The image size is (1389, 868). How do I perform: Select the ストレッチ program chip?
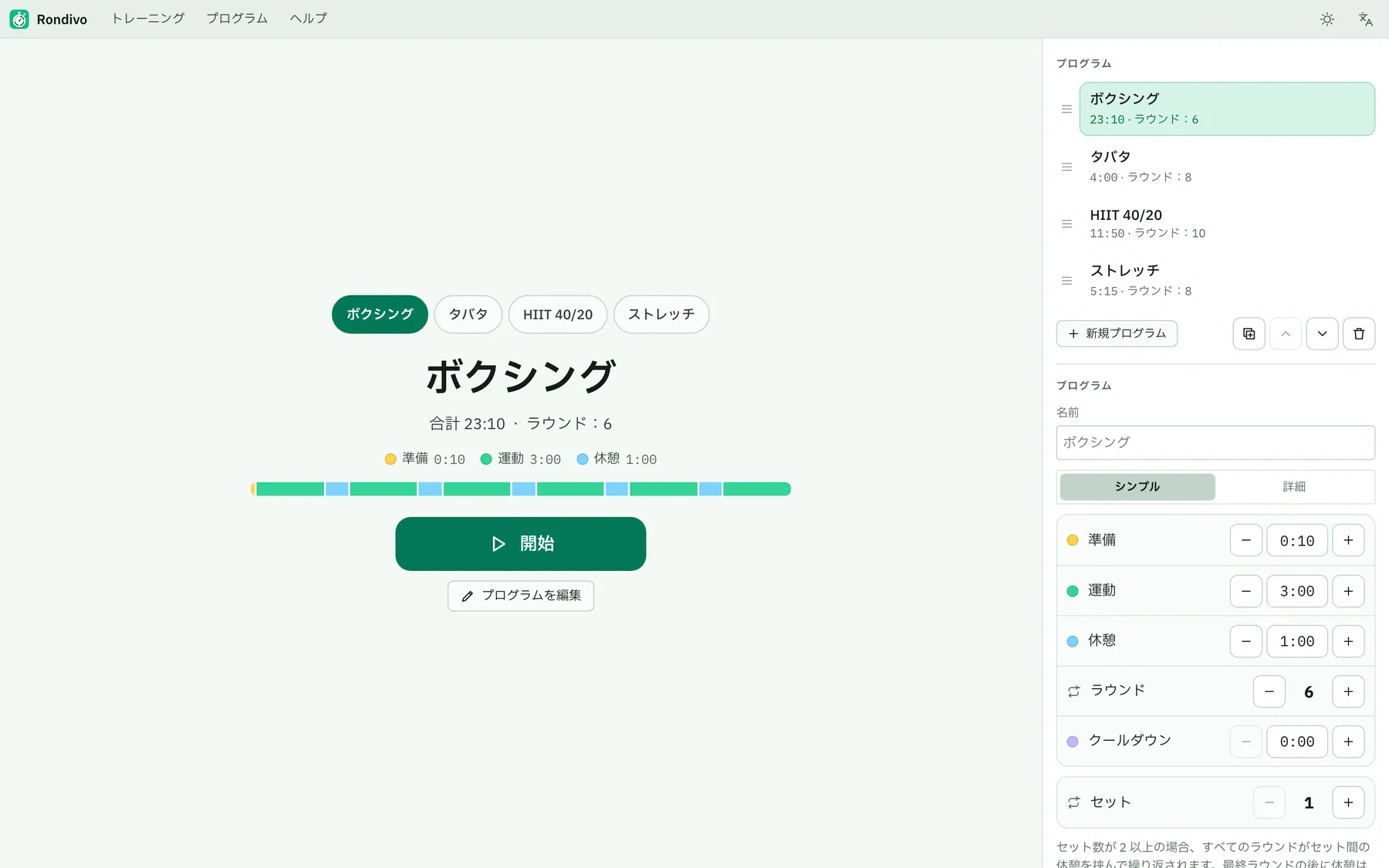pos(661,314)
